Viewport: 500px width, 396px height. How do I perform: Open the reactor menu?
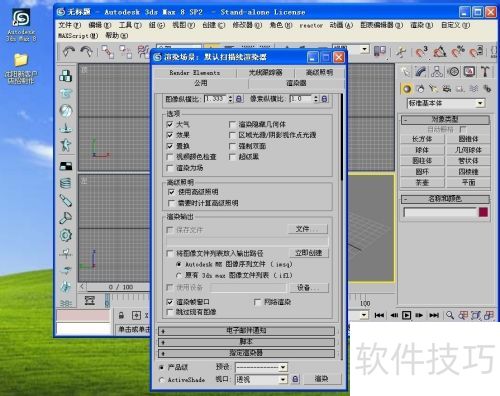click(x=311, y=25)
